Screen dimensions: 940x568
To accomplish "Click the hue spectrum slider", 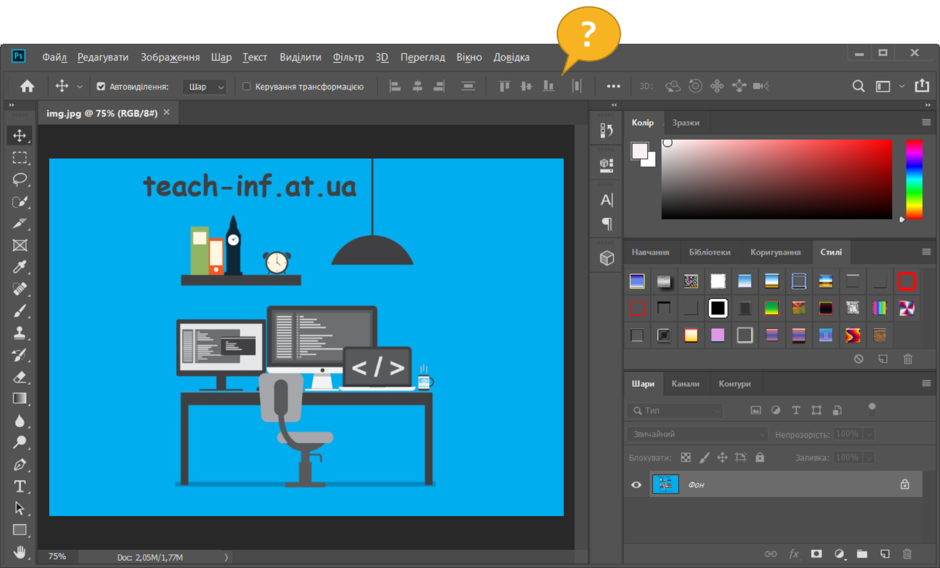I will [914, 179].
